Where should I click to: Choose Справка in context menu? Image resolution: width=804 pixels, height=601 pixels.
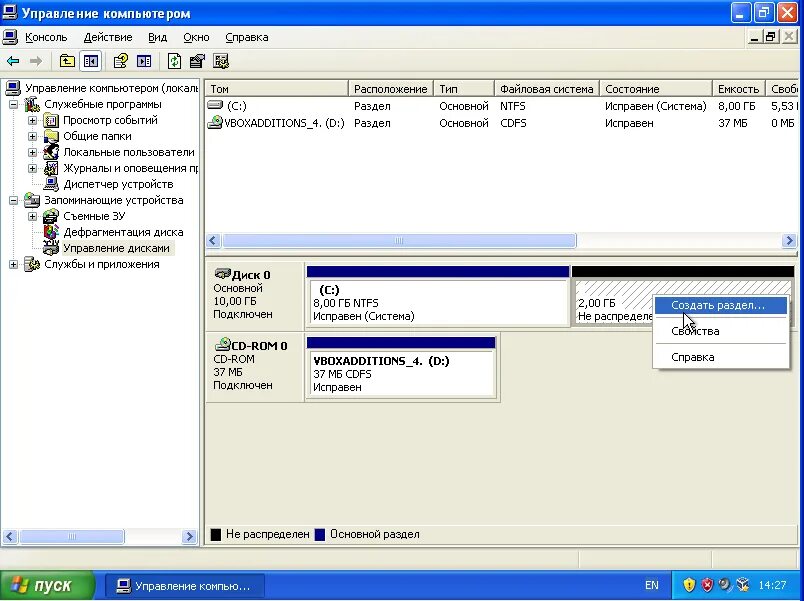click(x=721, y=357)
